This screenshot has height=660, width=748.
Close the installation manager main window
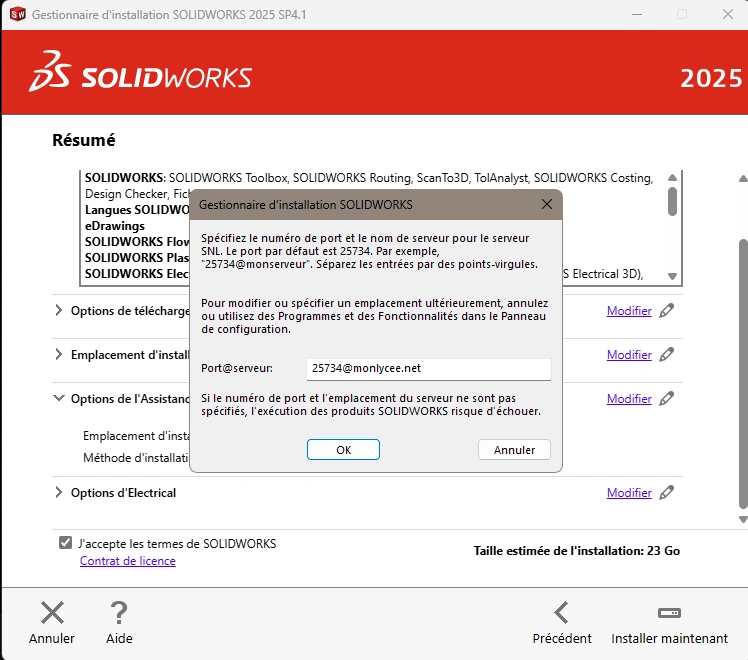tap(727, 14)
